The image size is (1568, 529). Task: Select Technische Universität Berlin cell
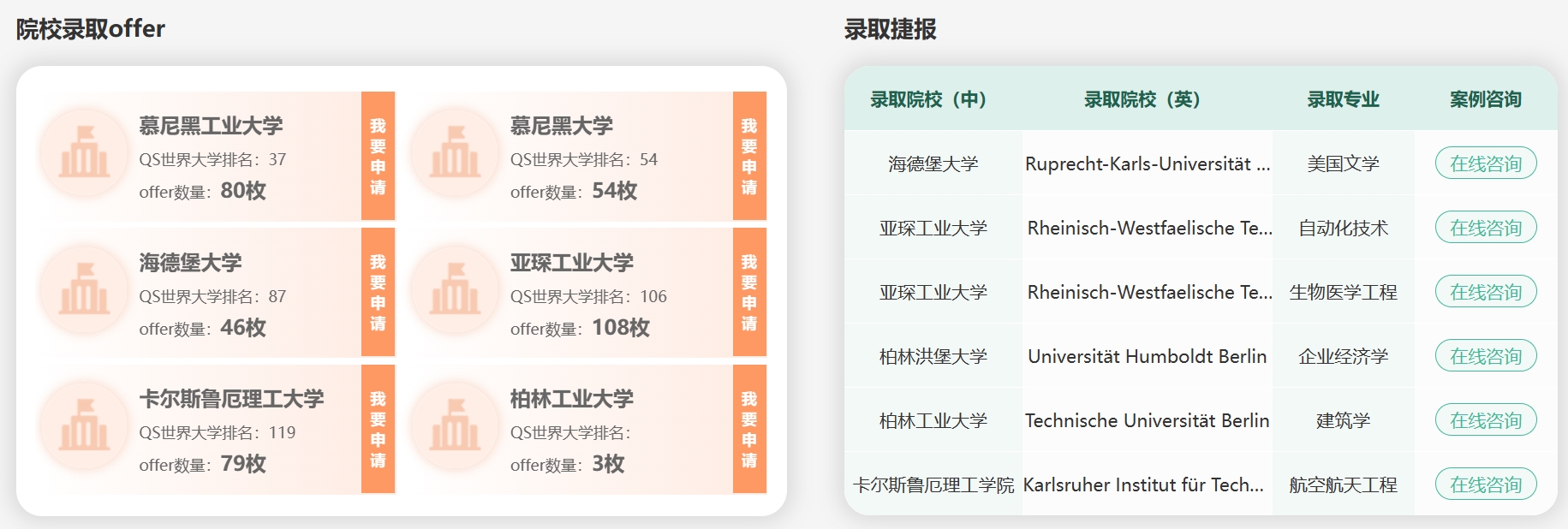coord(1147,420)
